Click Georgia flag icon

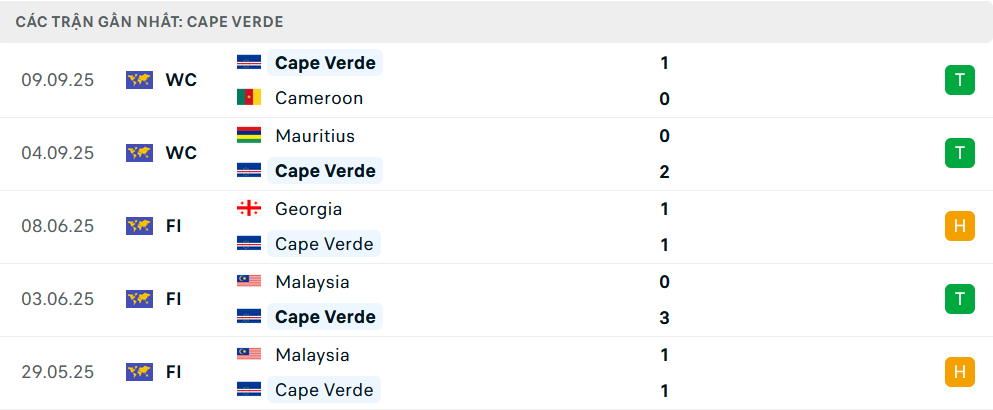point(249,209)
